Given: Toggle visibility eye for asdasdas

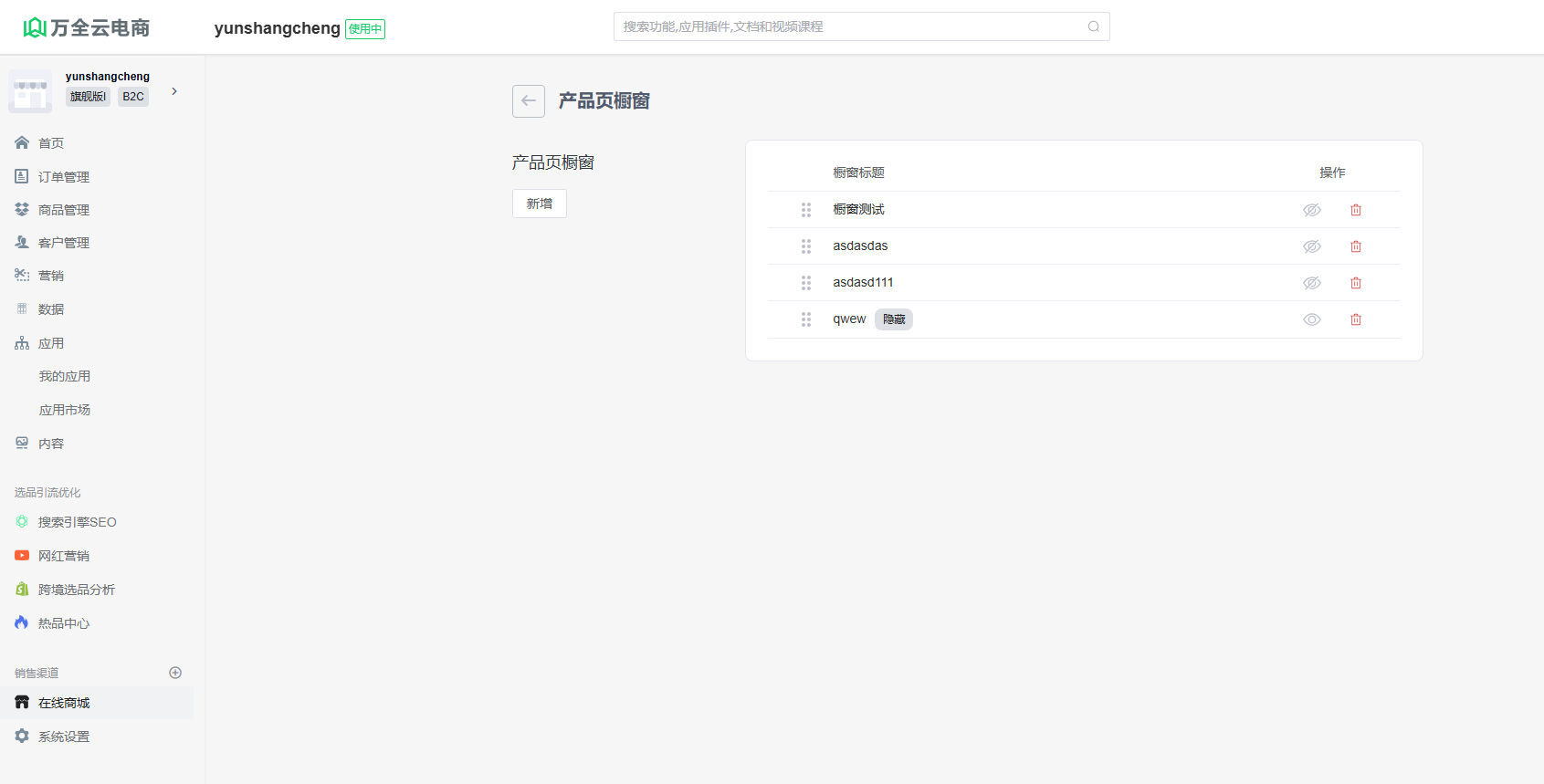Looking at the screenshot, I should tap(1311, 246).
